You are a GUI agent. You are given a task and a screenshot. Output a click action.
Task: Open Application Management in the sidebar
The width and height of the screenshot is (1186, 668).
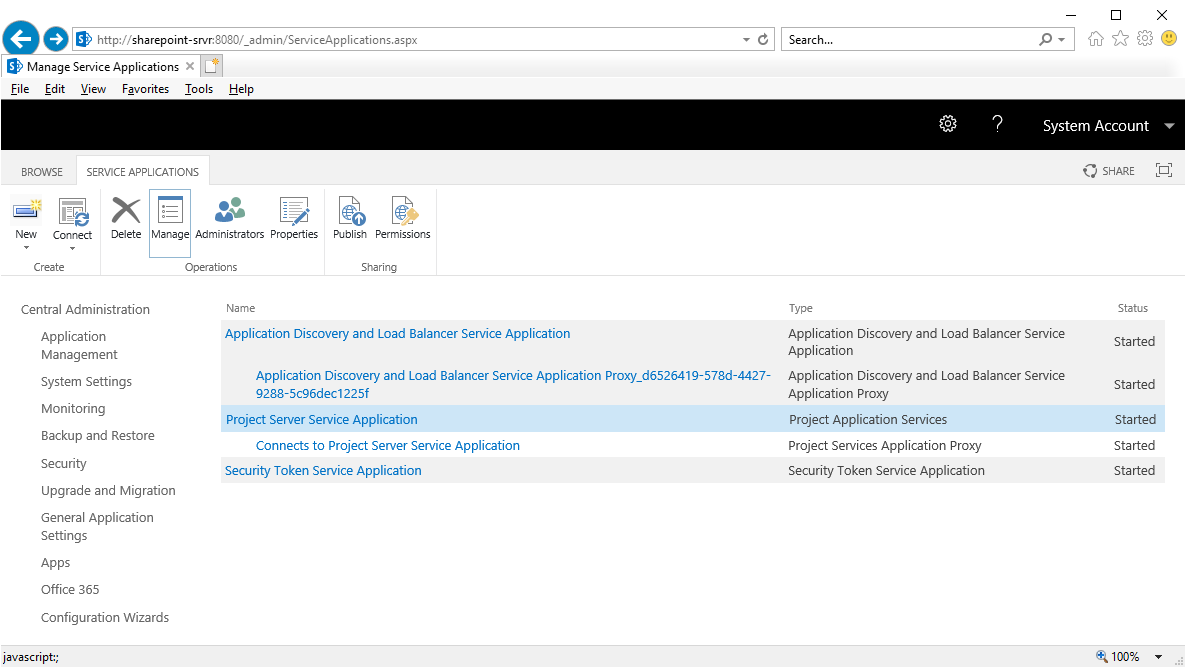(79, 345)
